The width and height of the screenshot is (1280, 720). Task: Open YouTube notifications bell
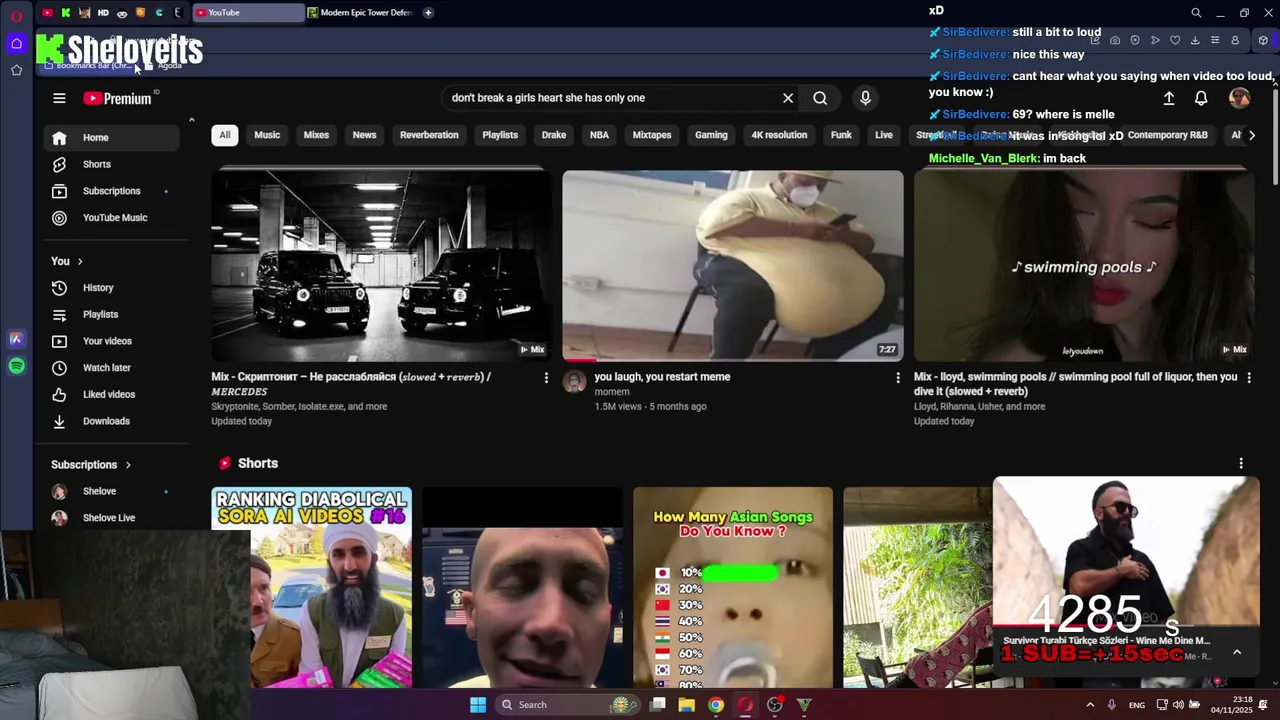click(x=1201, y=98)
